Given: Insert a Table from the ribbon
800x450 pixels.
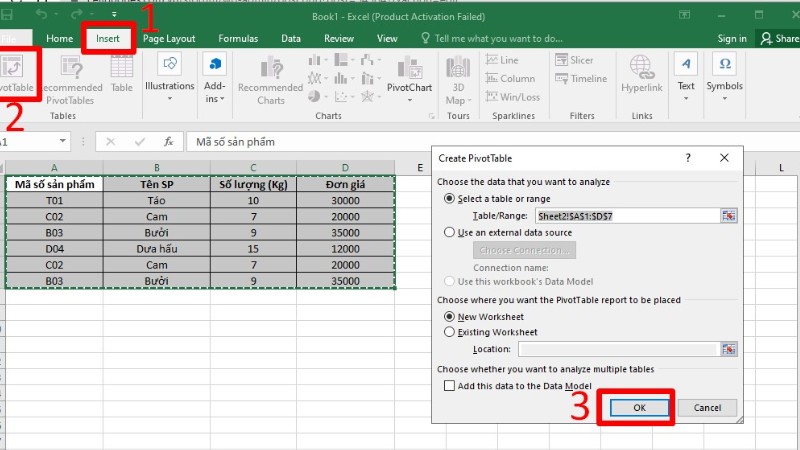Looking at the screenshot, I should 122,75.
